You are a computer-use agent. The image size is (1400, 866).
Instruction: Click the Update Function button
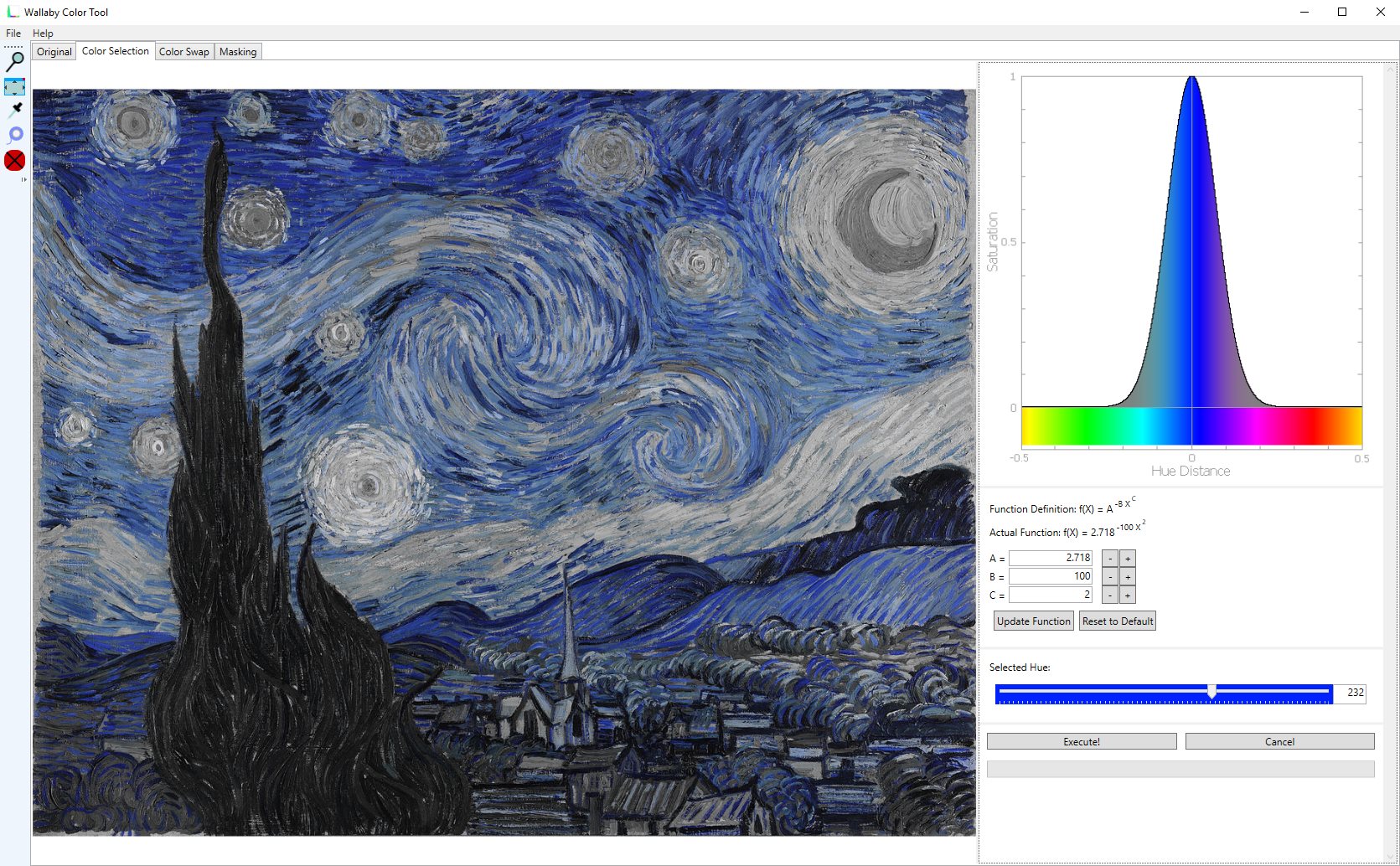[x=1034, y=621]
